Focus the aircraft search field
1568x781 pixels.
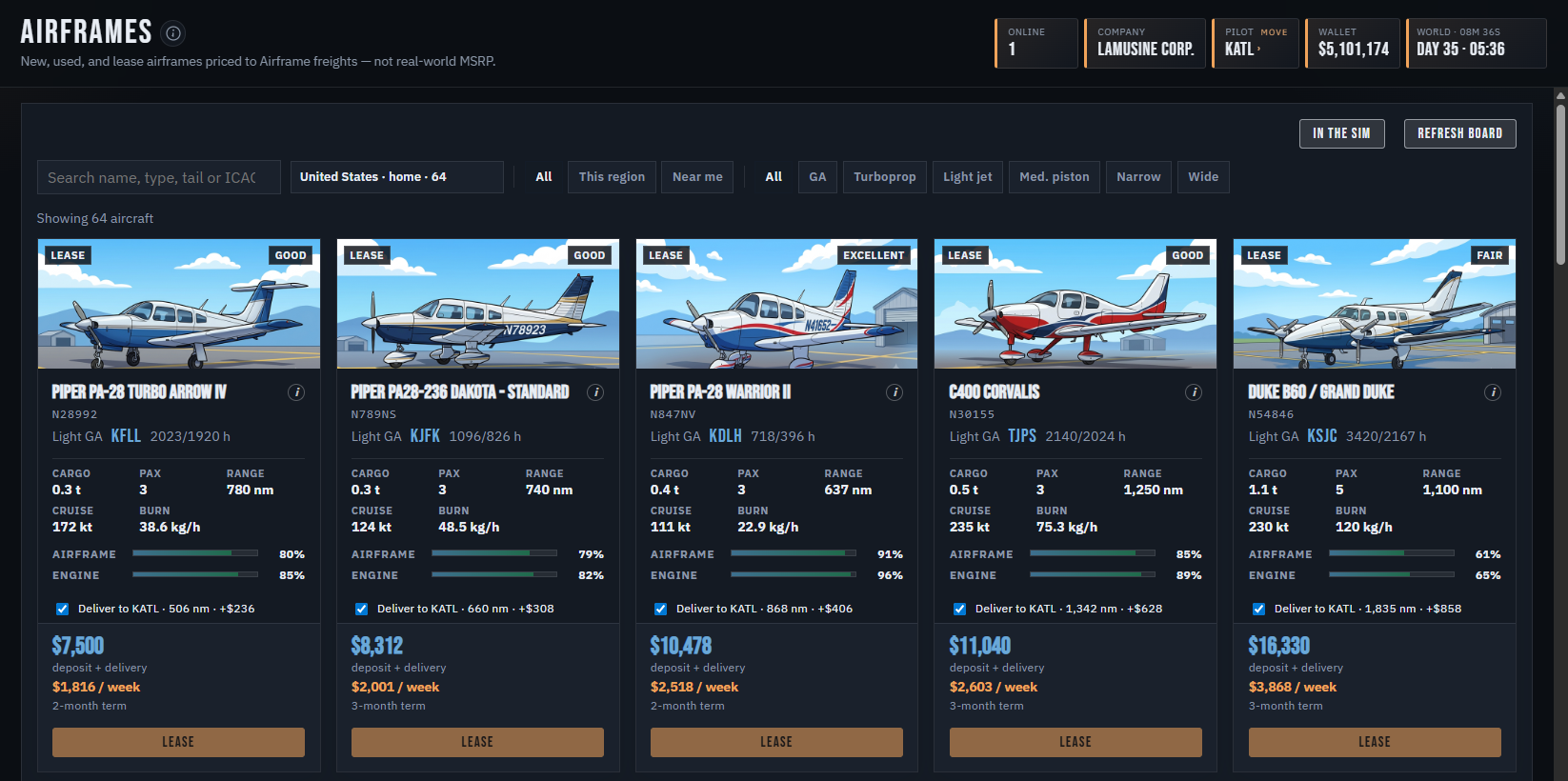pos(158,177)
